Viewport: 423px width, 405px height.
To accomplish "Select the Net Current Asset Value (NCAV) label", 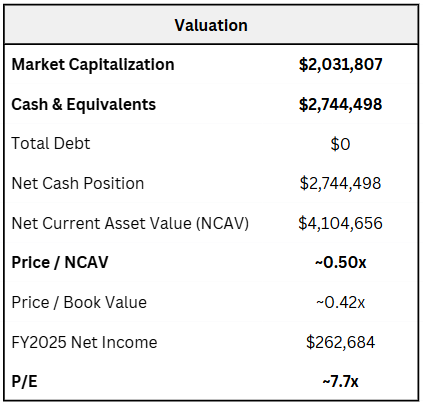I will click(130, 223).
